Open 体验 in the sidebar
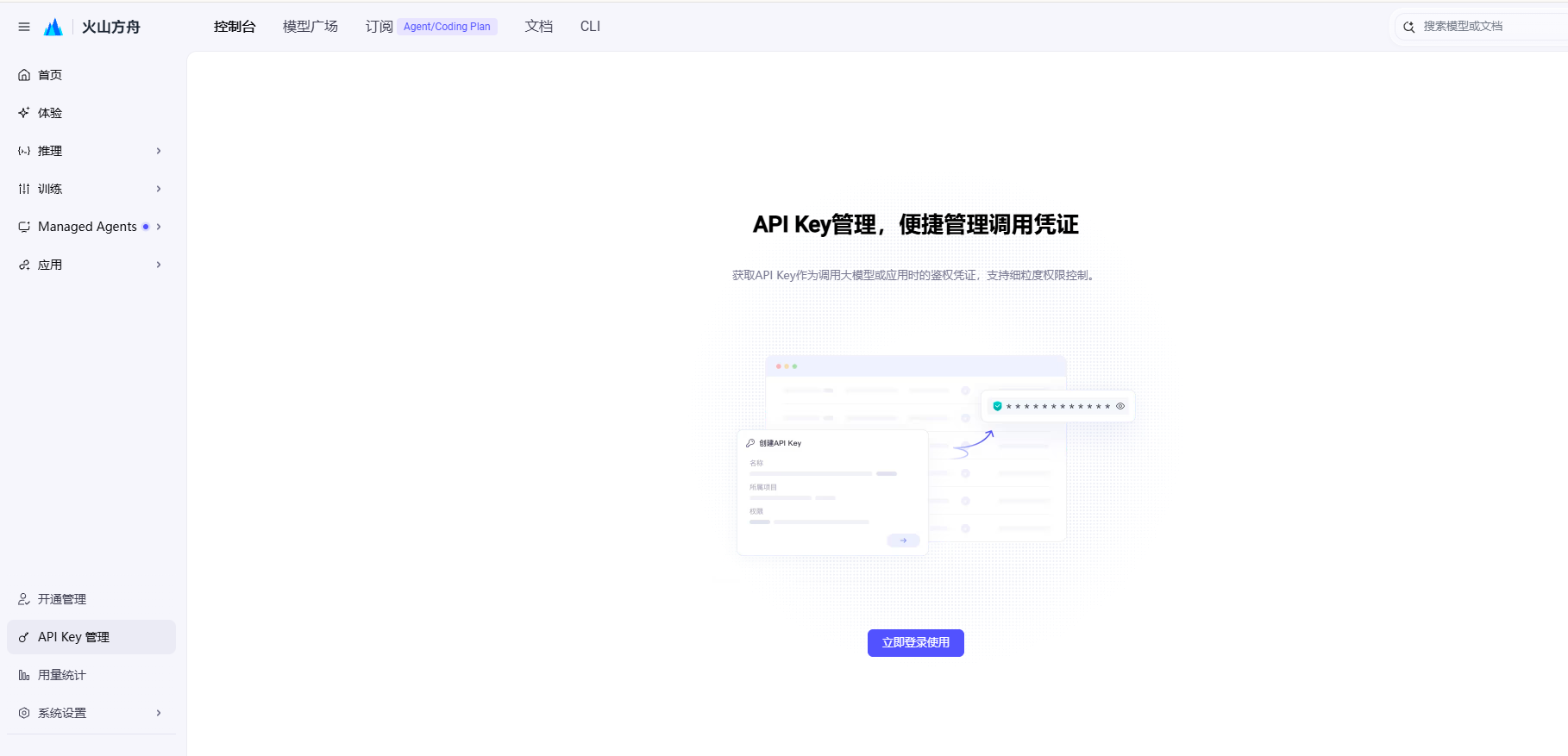Screen dimensions: 1568x756 pyautogui.click(x=91, y=113)
